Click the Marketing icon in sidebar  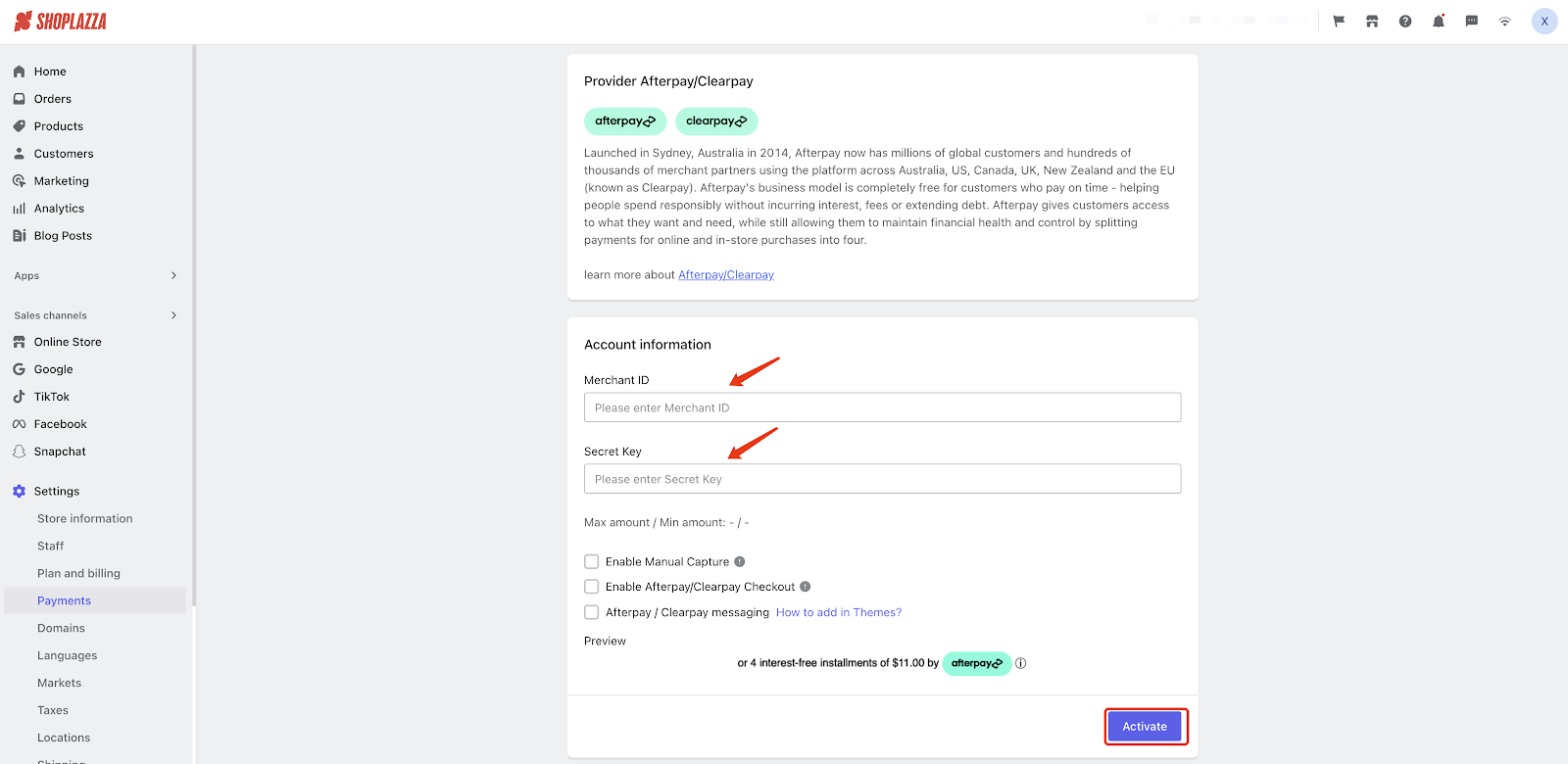[x=19, y=181]
